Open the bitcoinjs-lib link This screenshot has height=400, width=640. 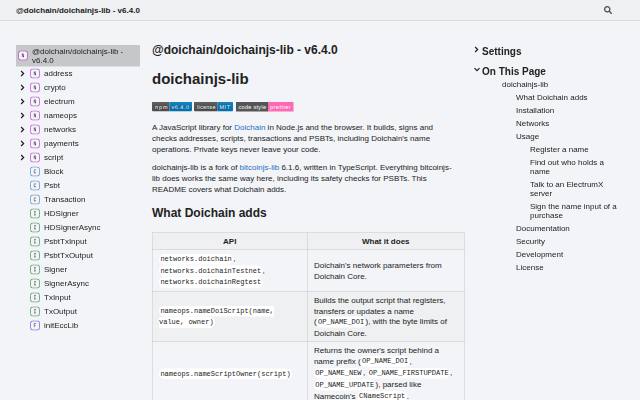(x=259, y=167)
